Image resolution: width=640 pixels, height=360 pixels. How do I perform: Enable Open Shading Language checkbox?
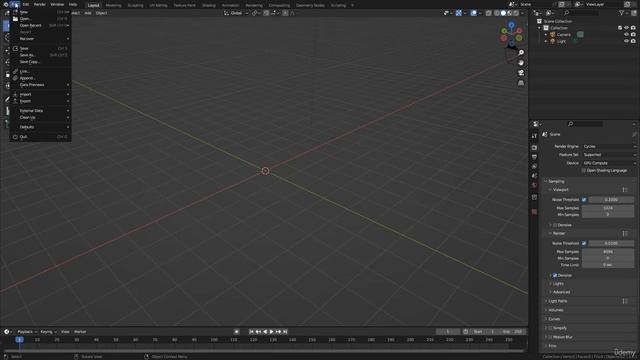tap(584, 171)
